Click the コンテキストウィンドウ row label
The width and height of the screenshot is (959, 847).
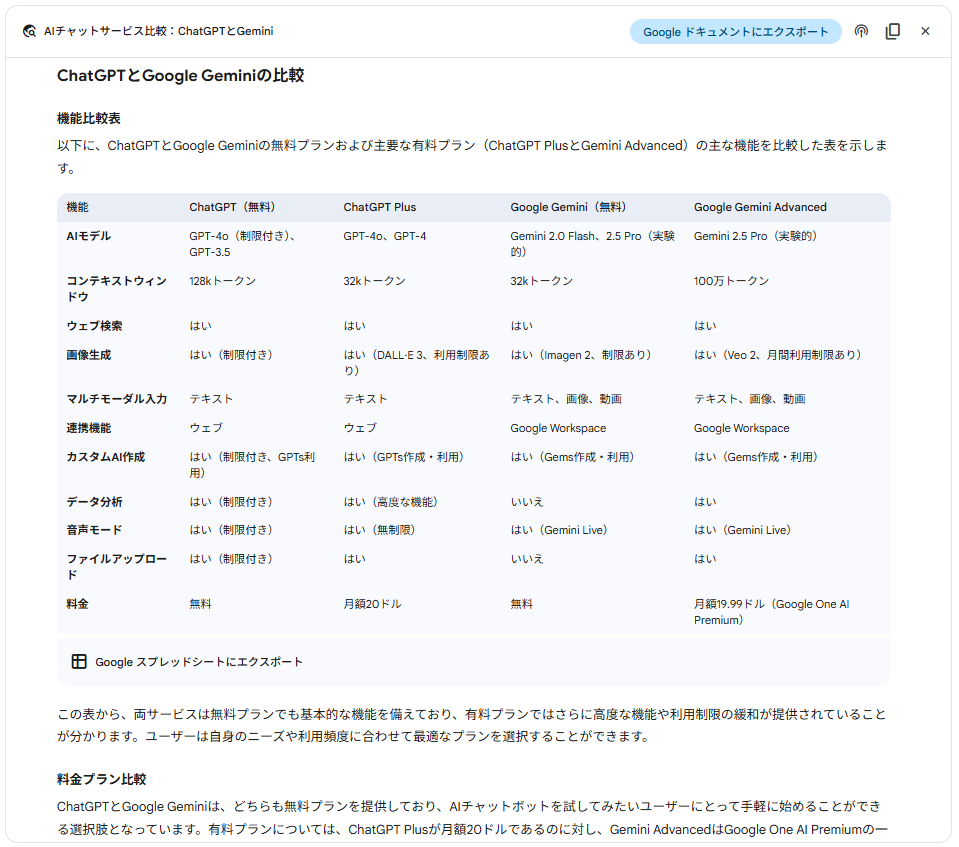[116, 289]
